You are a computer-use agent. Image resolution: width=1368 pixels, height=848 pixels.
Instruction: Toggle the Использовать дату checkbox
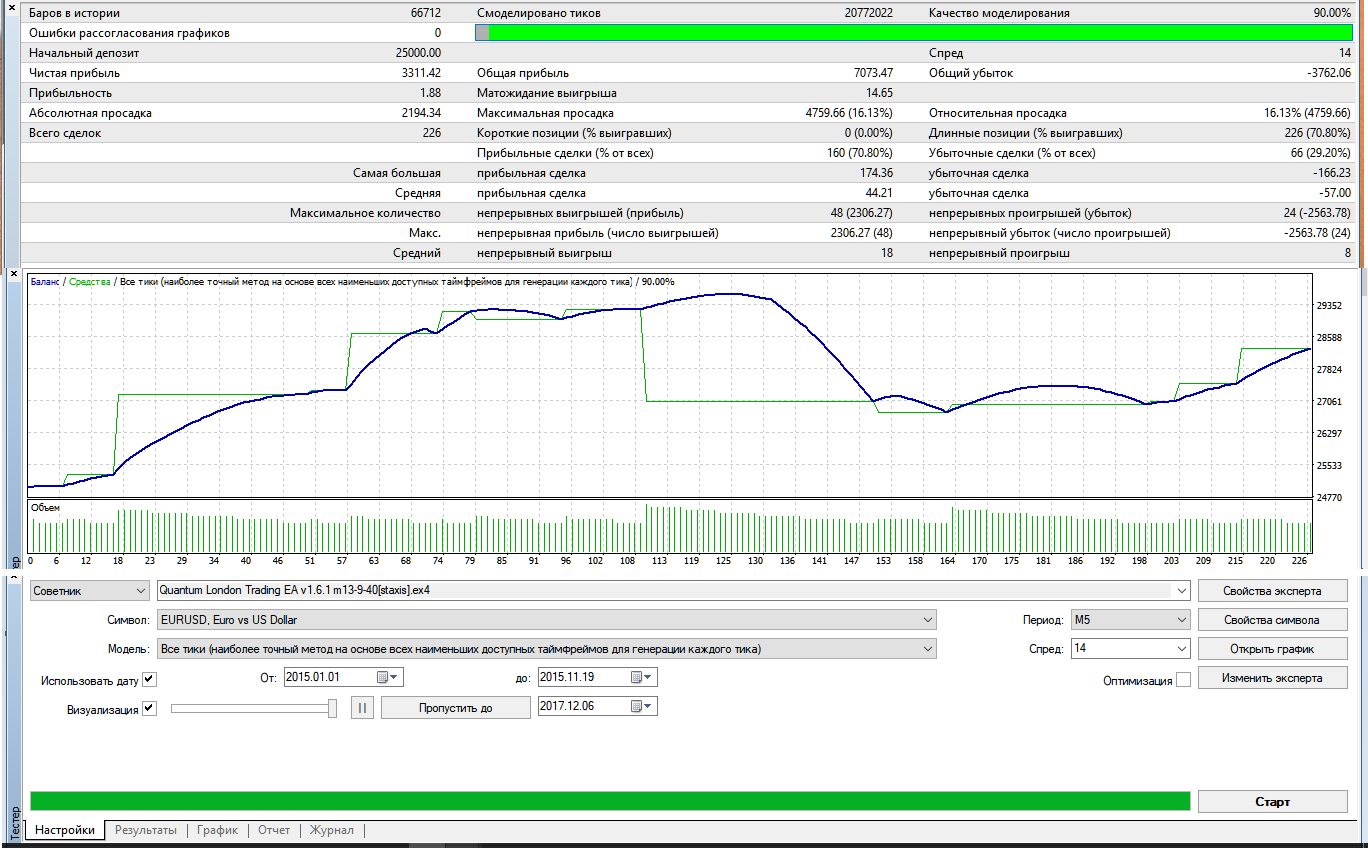pyautogui.click(x=149, y=680)
